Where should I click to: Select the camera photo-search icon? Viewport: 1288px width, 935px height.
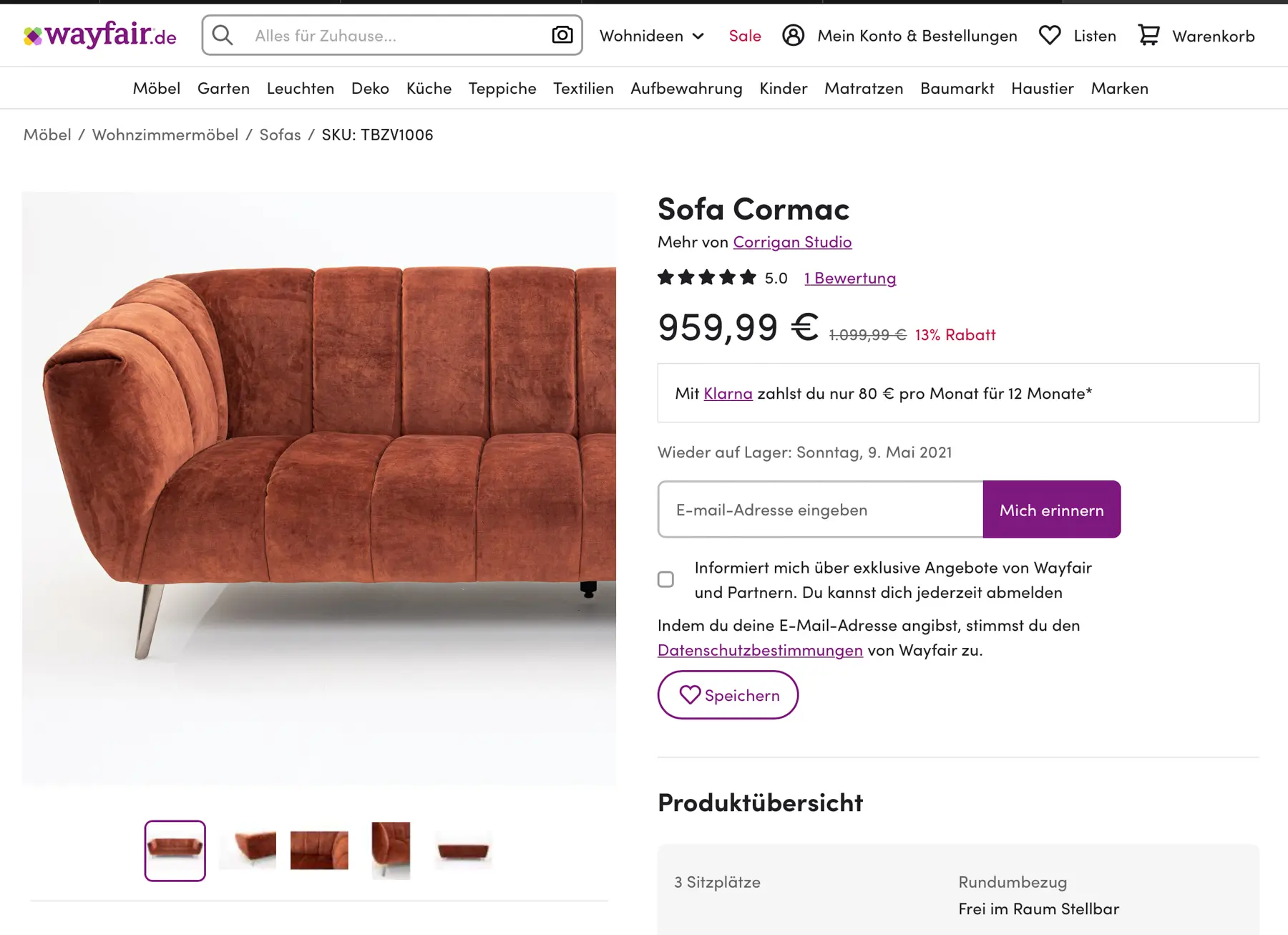tap(562, 34)
